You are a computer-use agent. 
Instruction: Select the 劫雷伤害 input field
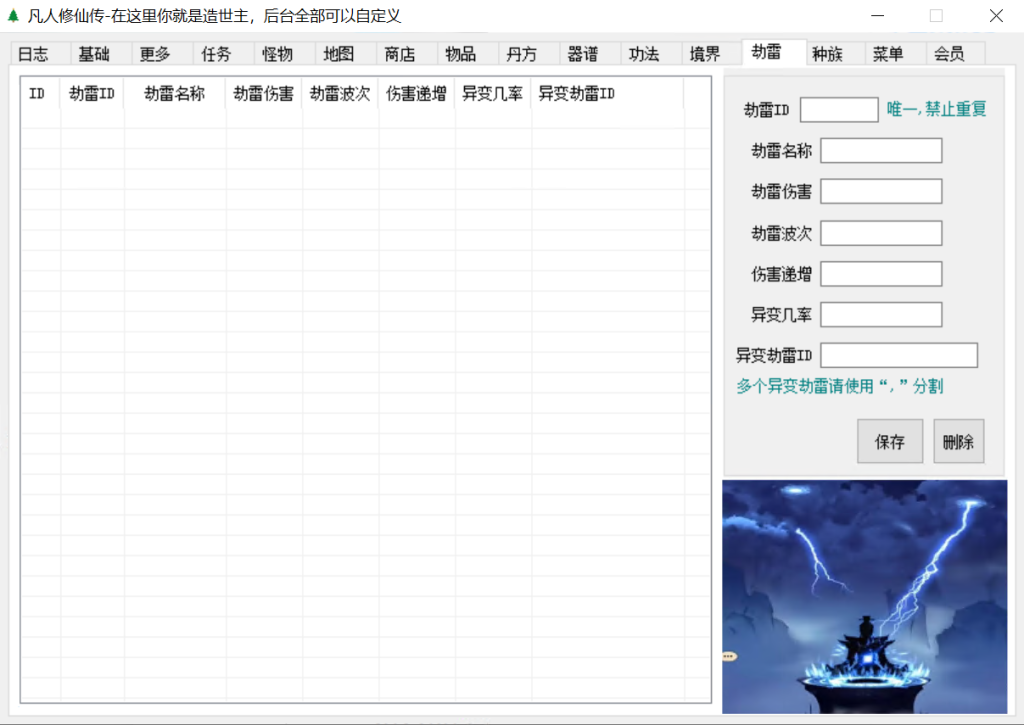point(881,192)
